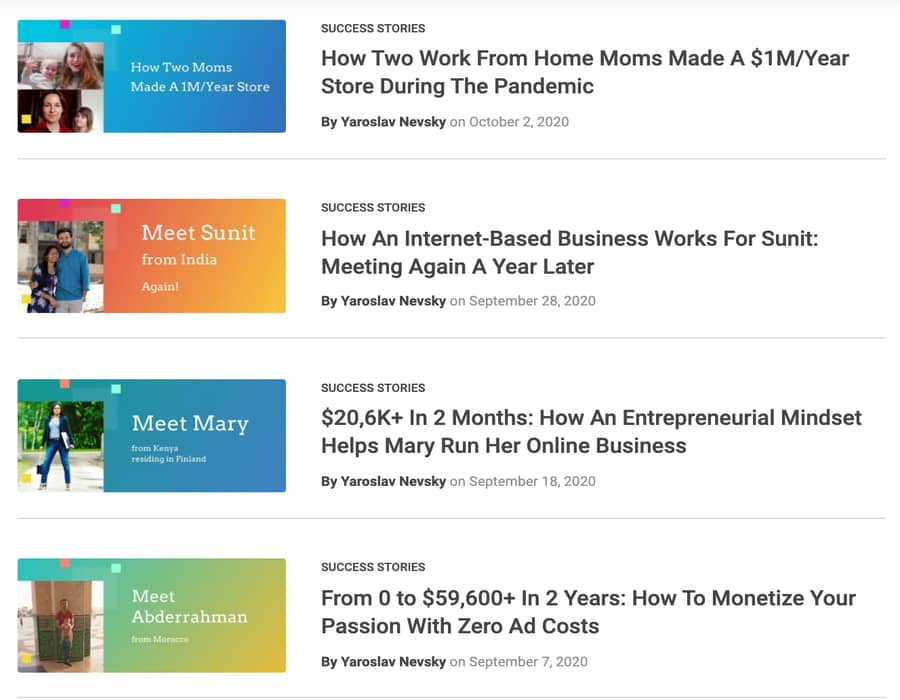Click the 'Meet Mary' banner image
The height and width of the screenshot is (700, 900).
pyautogui.click(x=152, y=435)
